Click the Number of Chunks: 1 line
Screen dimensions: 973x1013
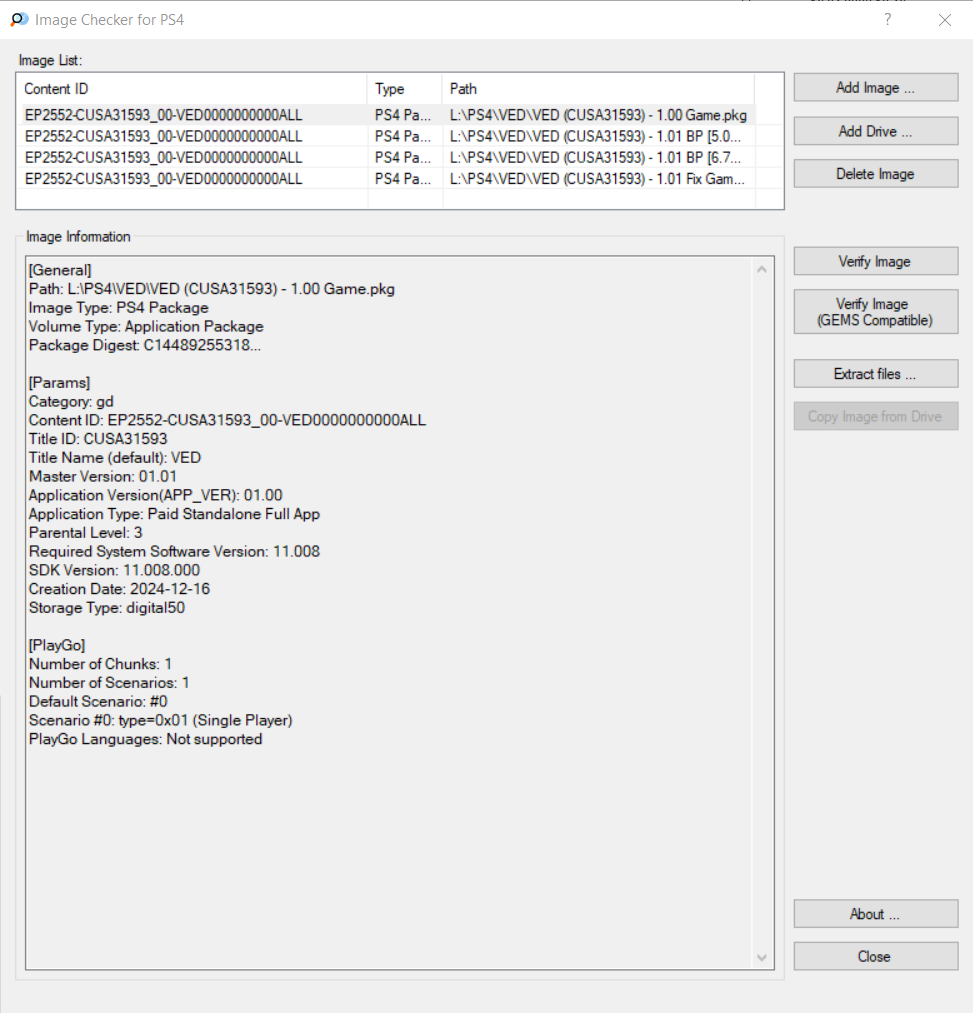click(x=100, y=663)
